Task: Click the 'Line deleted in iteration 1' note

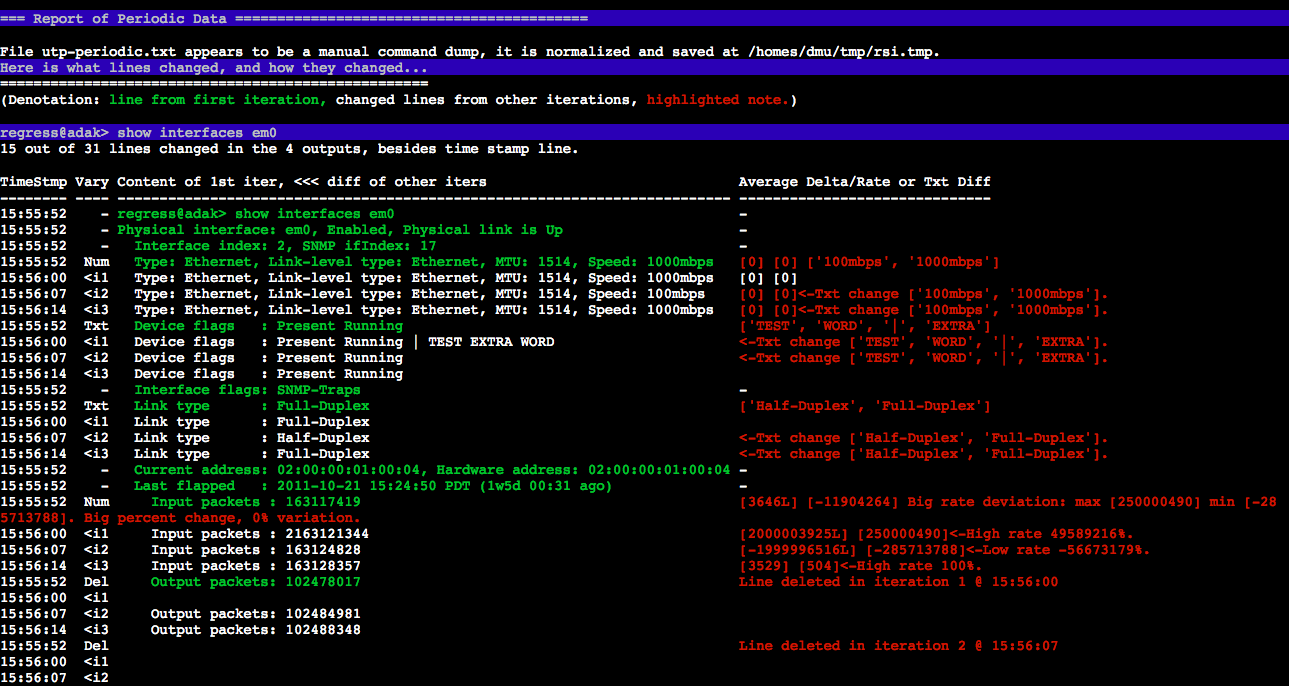Action: 898,582
